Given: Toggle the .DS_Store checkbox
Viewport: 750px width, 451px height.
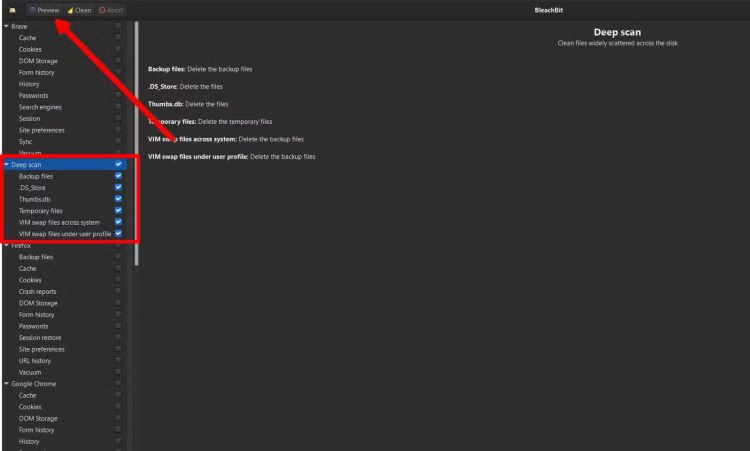Looking at the screenshot, I should click(118, 187).
